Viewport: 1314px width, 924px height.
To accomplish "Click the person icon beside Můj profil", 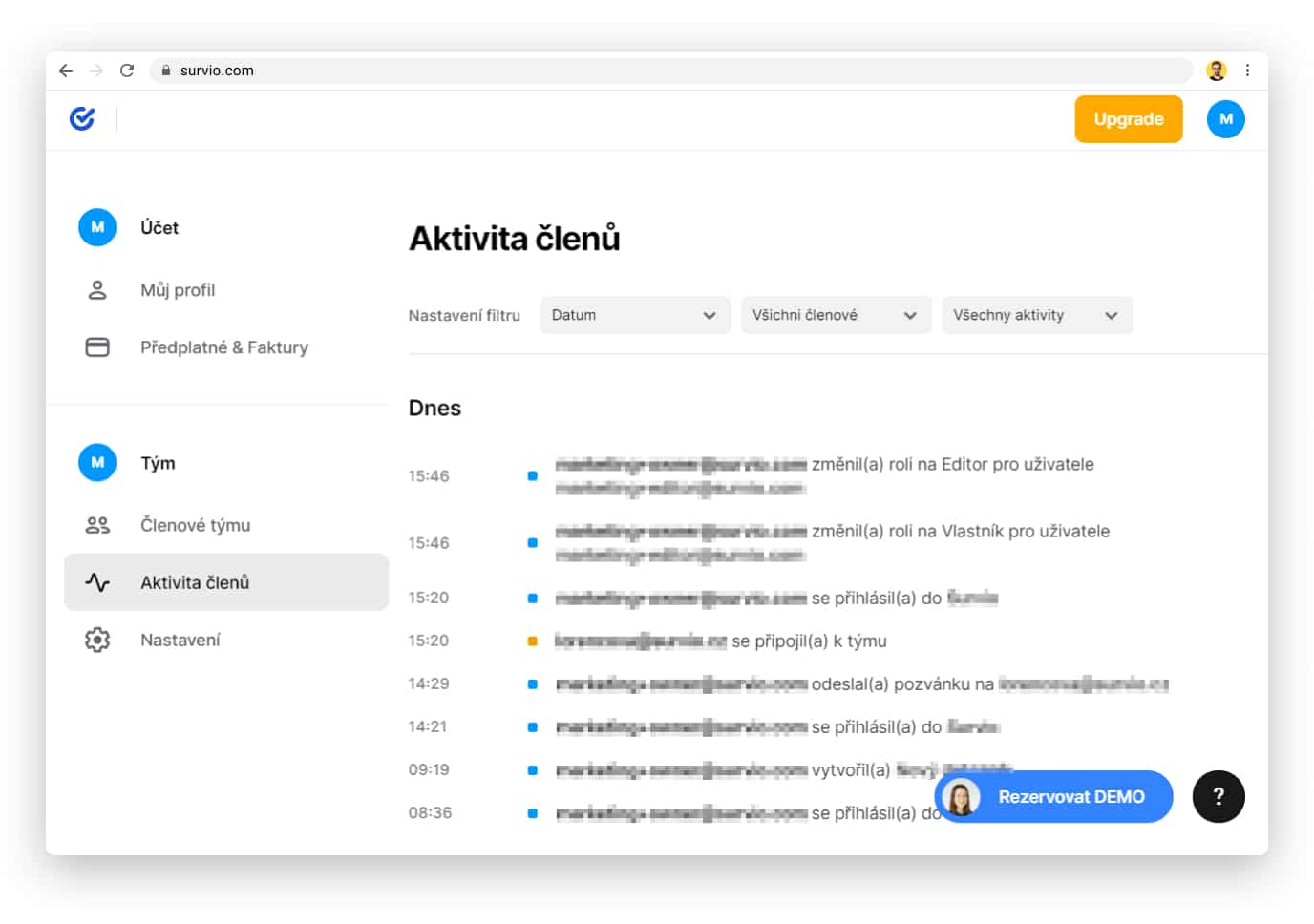I will [97, 290].
